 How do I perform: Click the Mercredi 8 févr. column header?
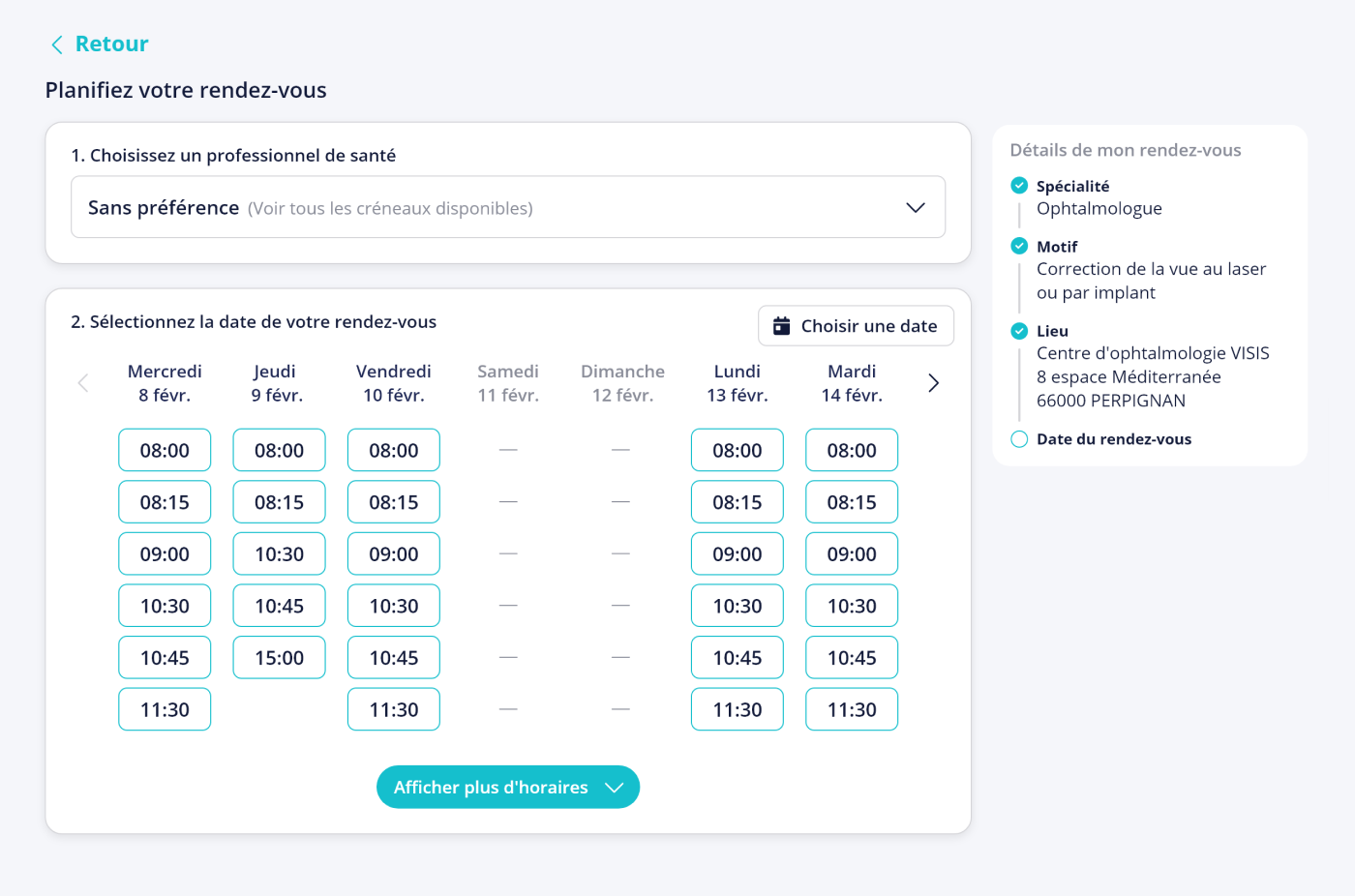[165, 383]
